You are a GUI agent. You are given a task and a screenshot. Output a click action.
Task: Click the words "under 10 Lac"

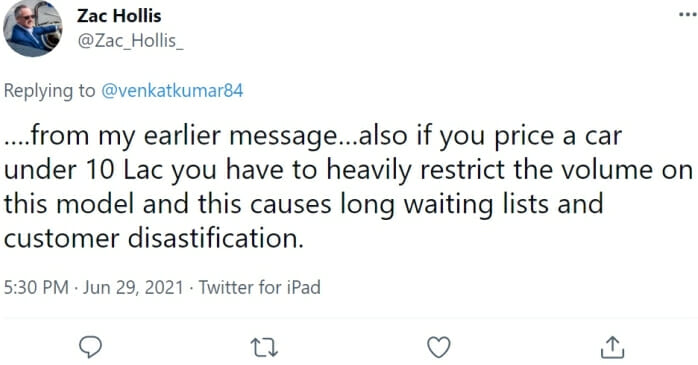tap(85, 170)
